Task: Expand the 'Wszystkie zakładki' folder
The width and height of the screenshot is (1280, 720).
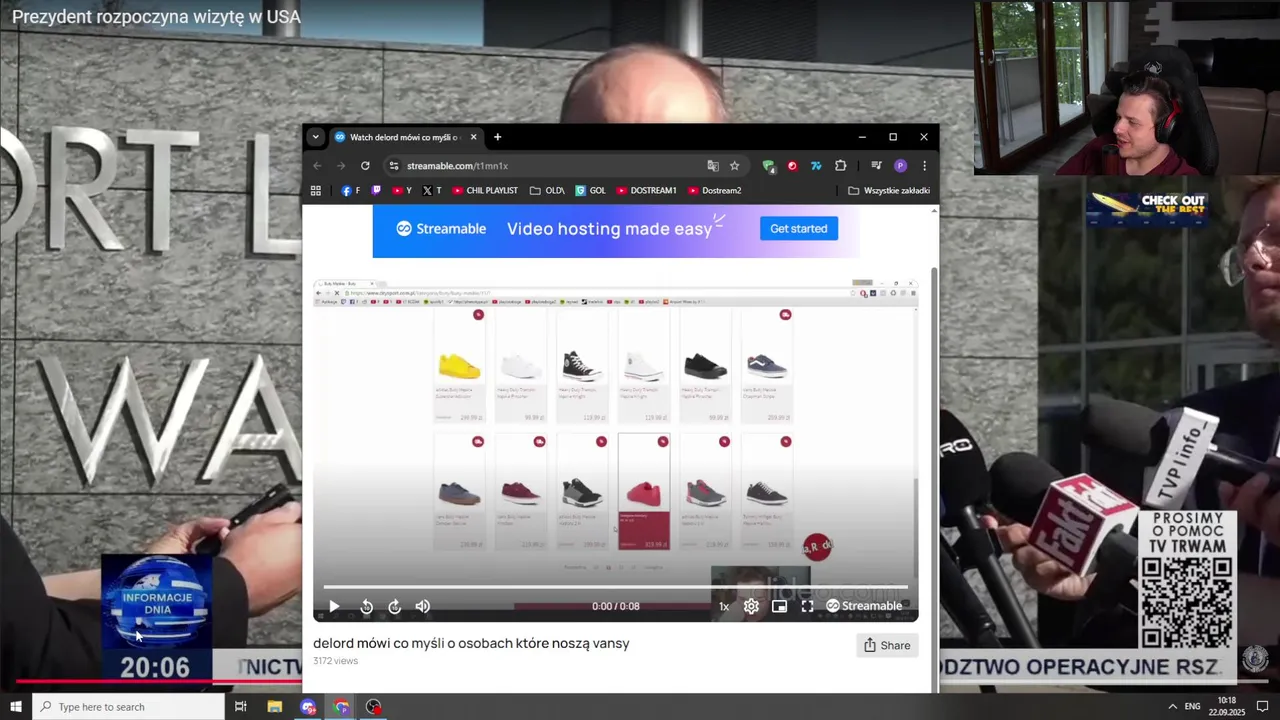Action: click(x=889, y=190)
